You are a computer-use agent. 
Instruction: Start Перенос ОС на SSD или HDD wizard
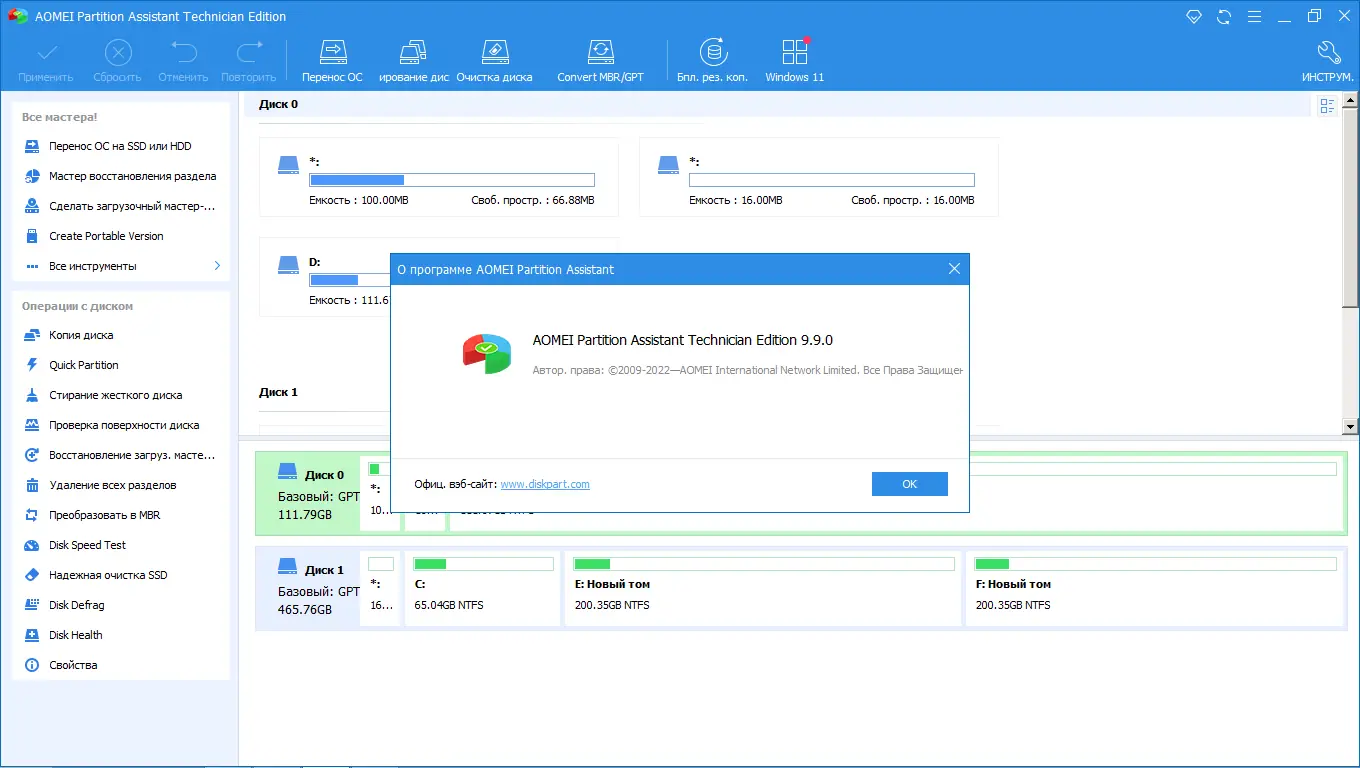120,146
